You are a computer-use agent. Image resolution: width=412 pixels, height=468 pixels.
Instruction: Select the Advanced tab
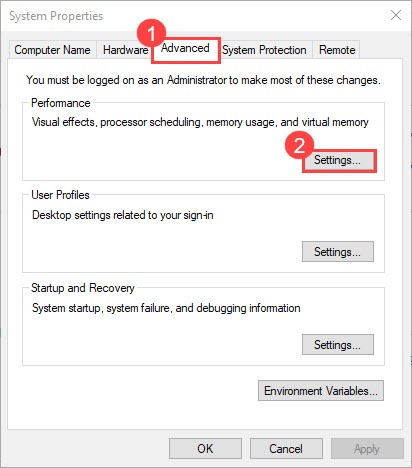pyautogui.click(x=185, y=49)
